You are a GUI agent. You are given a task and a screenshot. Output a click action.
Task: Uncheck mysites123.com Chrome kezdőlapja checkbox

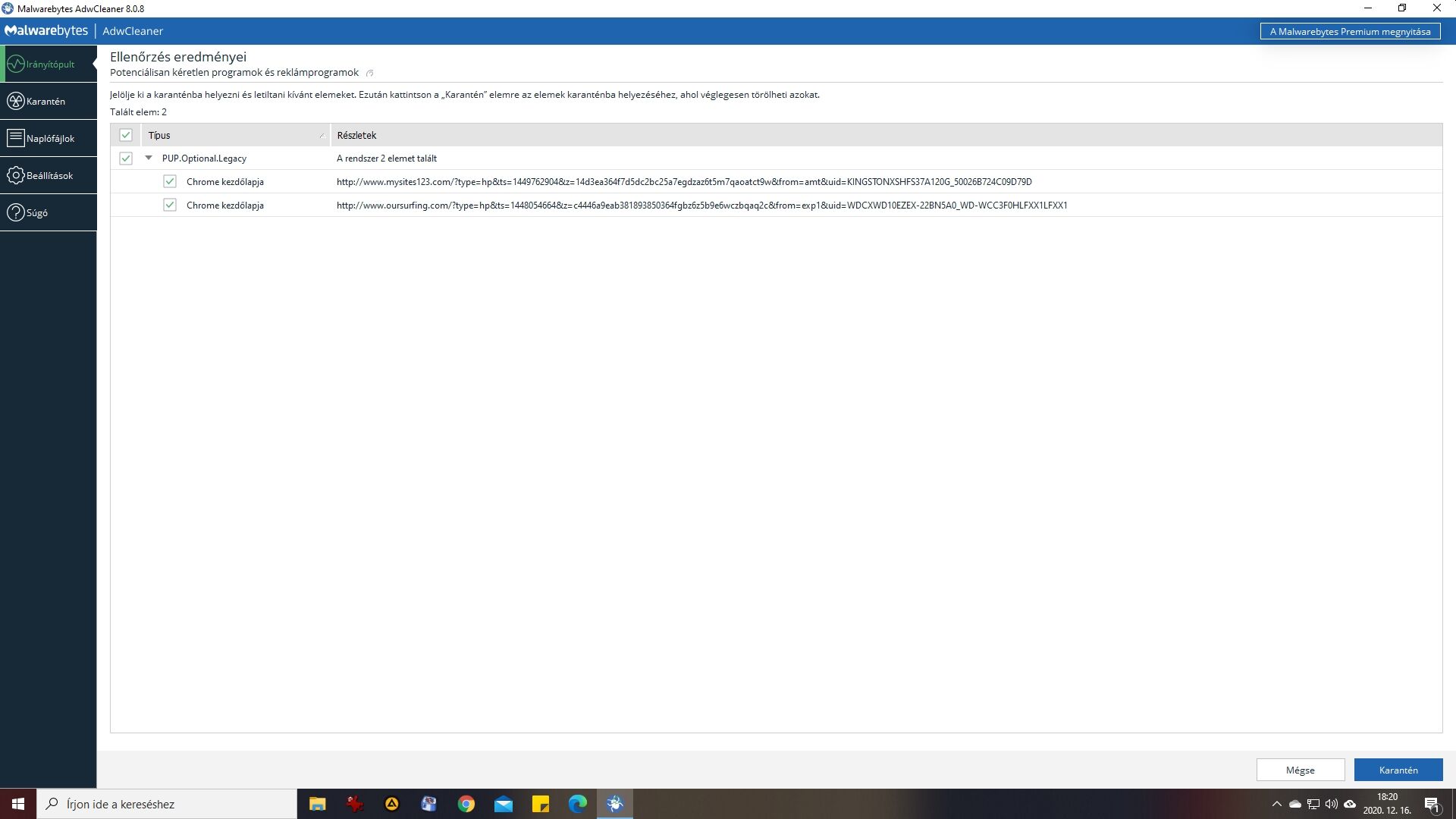point(170,182)
